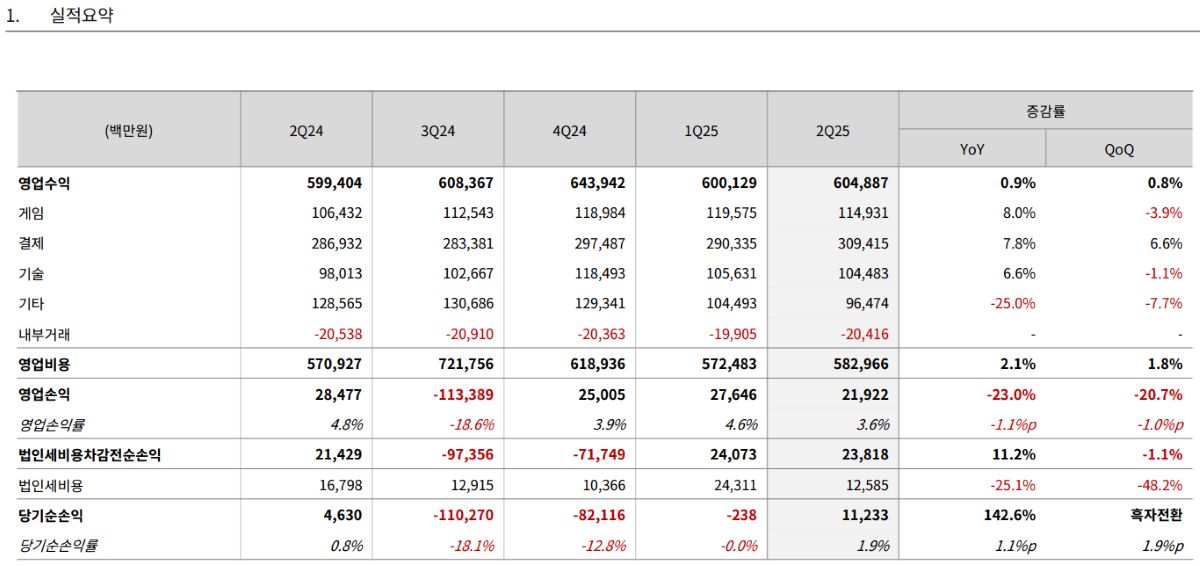Click the 흑자전환 QoQ cell
This screenshot has width=1200, height=566.
[1158, 515]
